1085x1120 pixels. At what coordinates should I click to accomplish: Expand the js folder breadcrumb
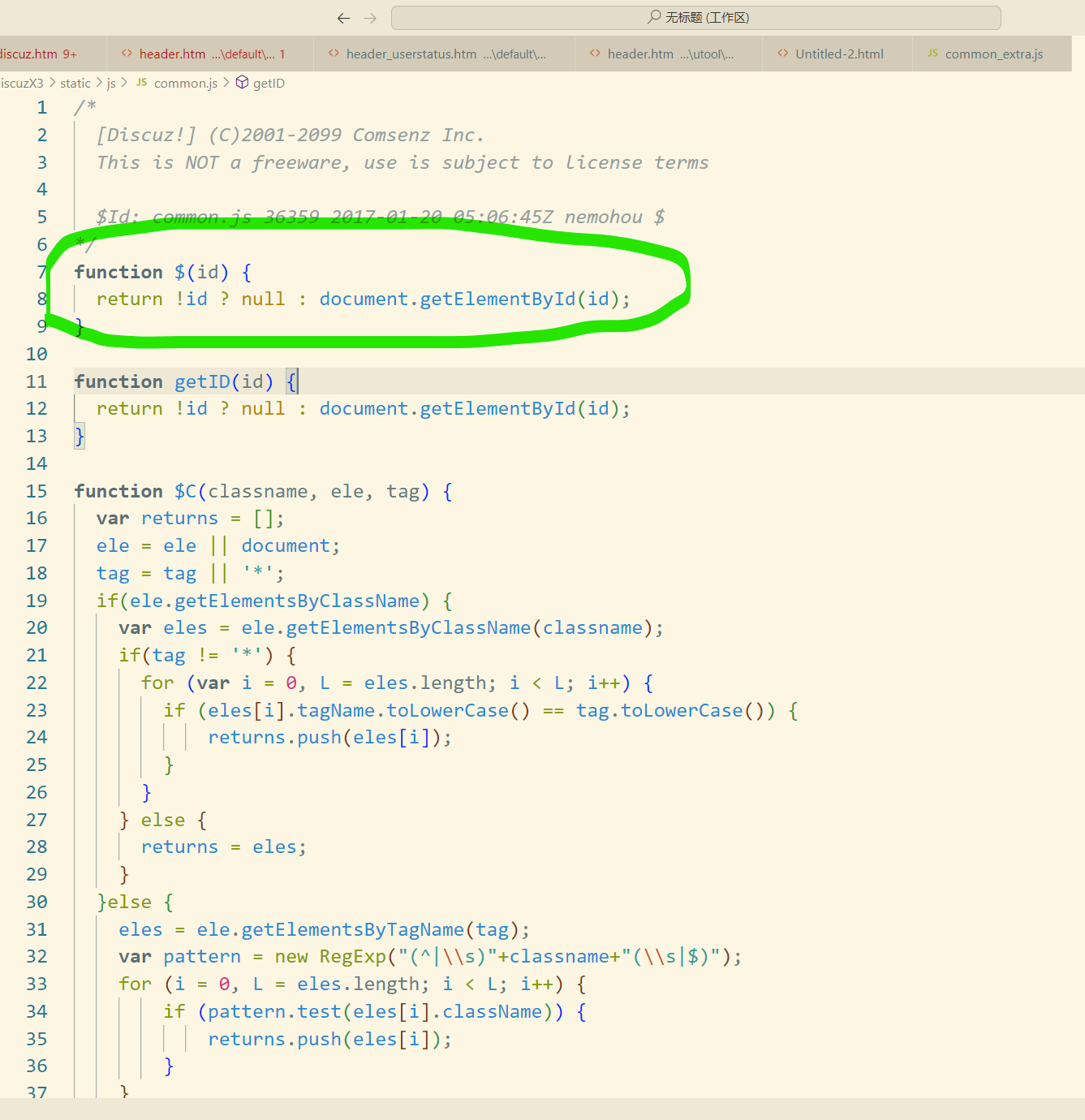click(111, 84)
